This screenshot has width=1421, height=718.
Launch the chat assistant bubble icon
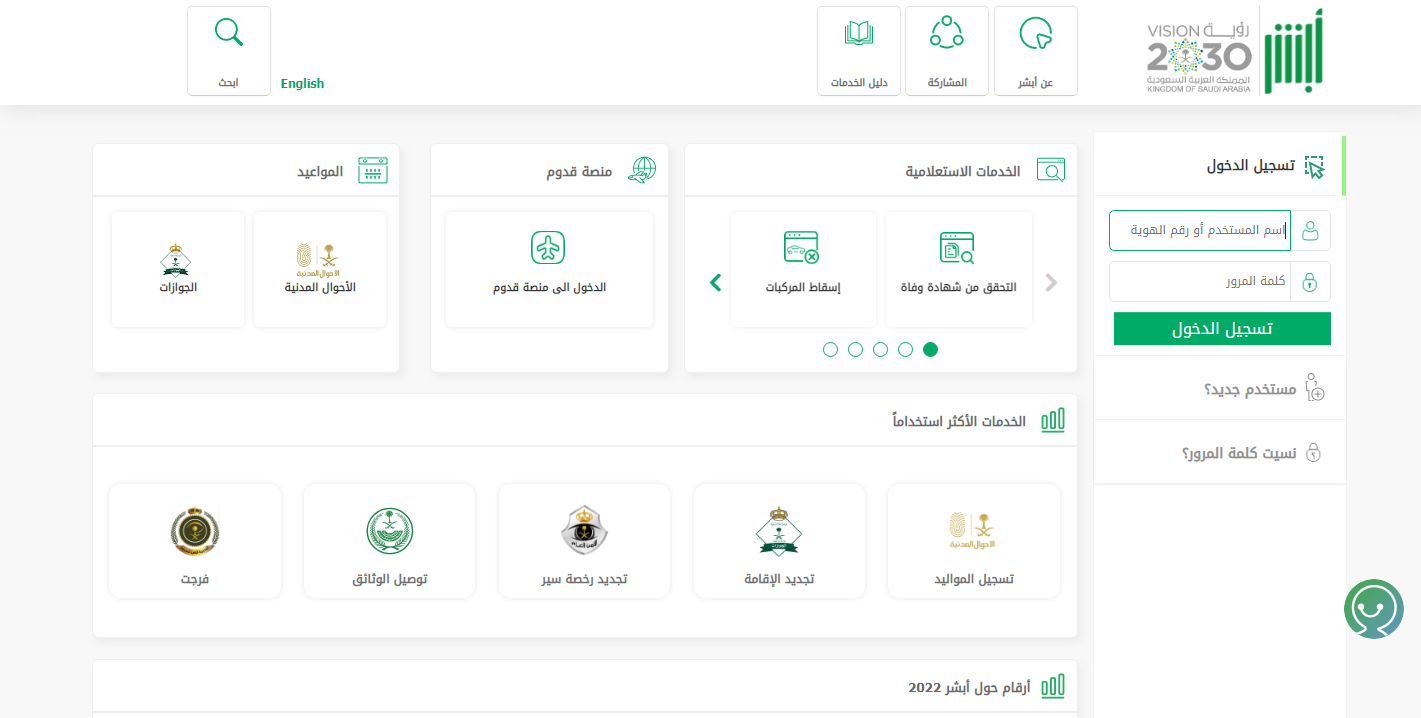pyautogui.click(x=1374, y=609)
